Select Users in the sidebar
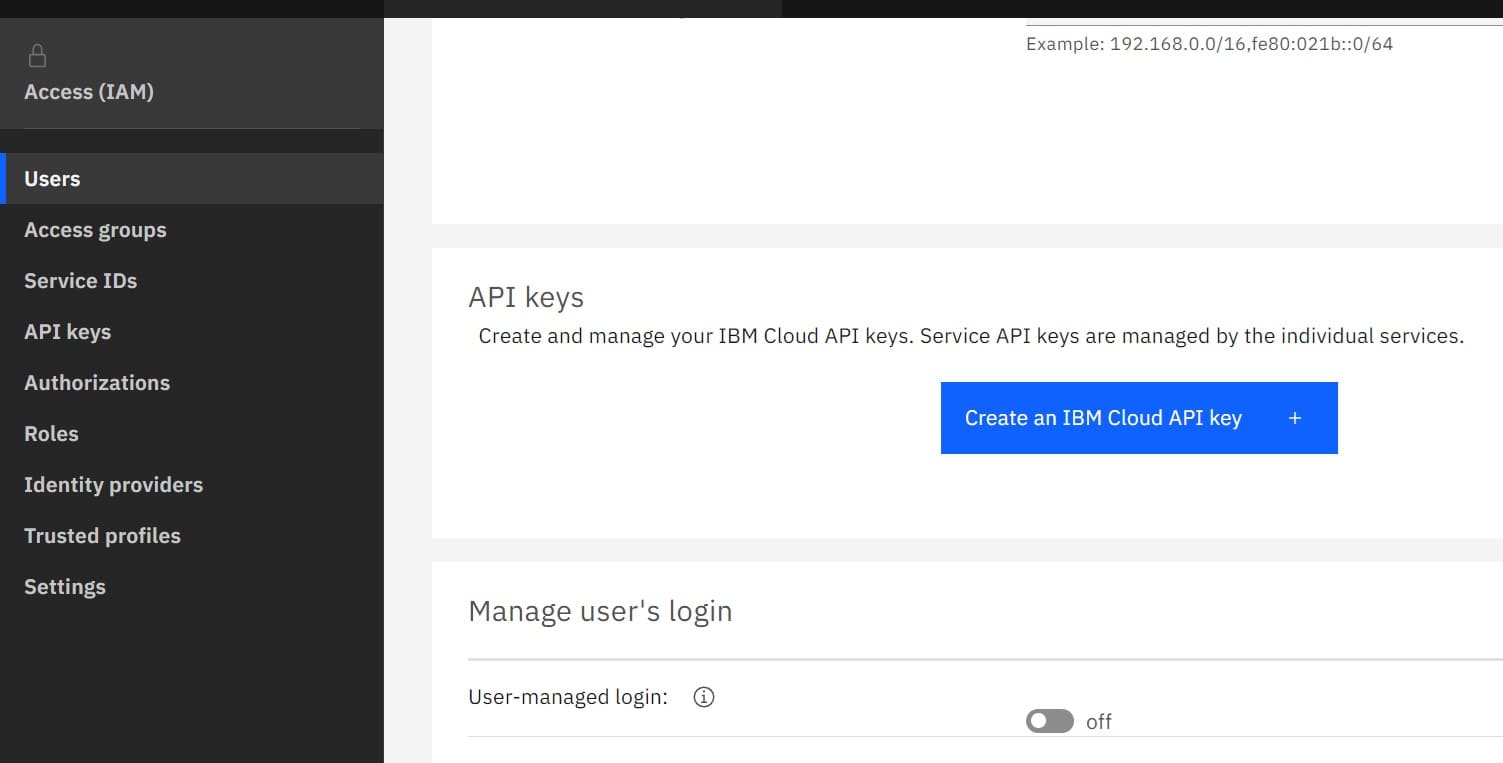Viewport: 1503px width, 763px height. pos(192,179)
